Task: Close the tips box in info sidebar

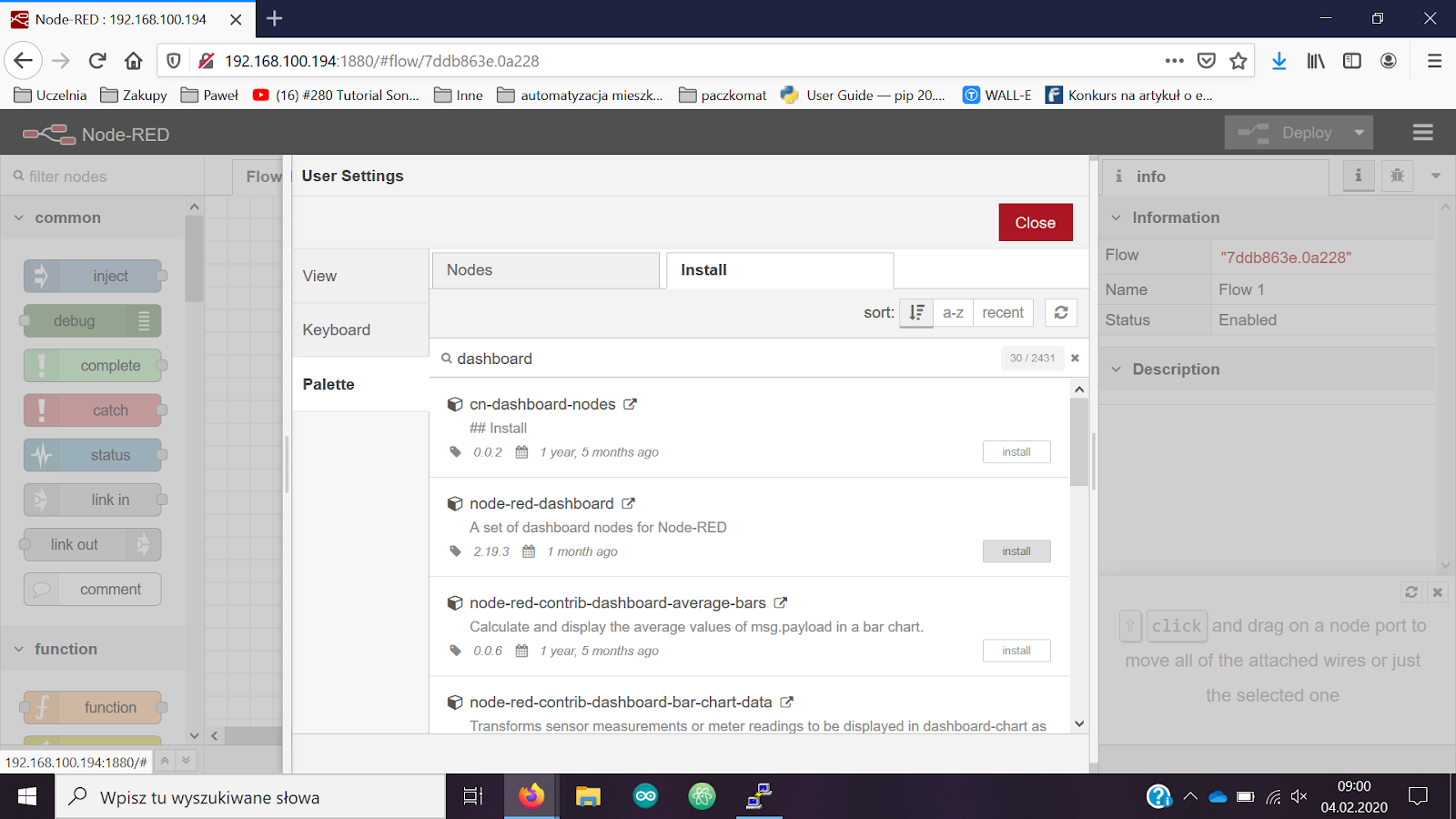Action: (x=1438, y=591)
